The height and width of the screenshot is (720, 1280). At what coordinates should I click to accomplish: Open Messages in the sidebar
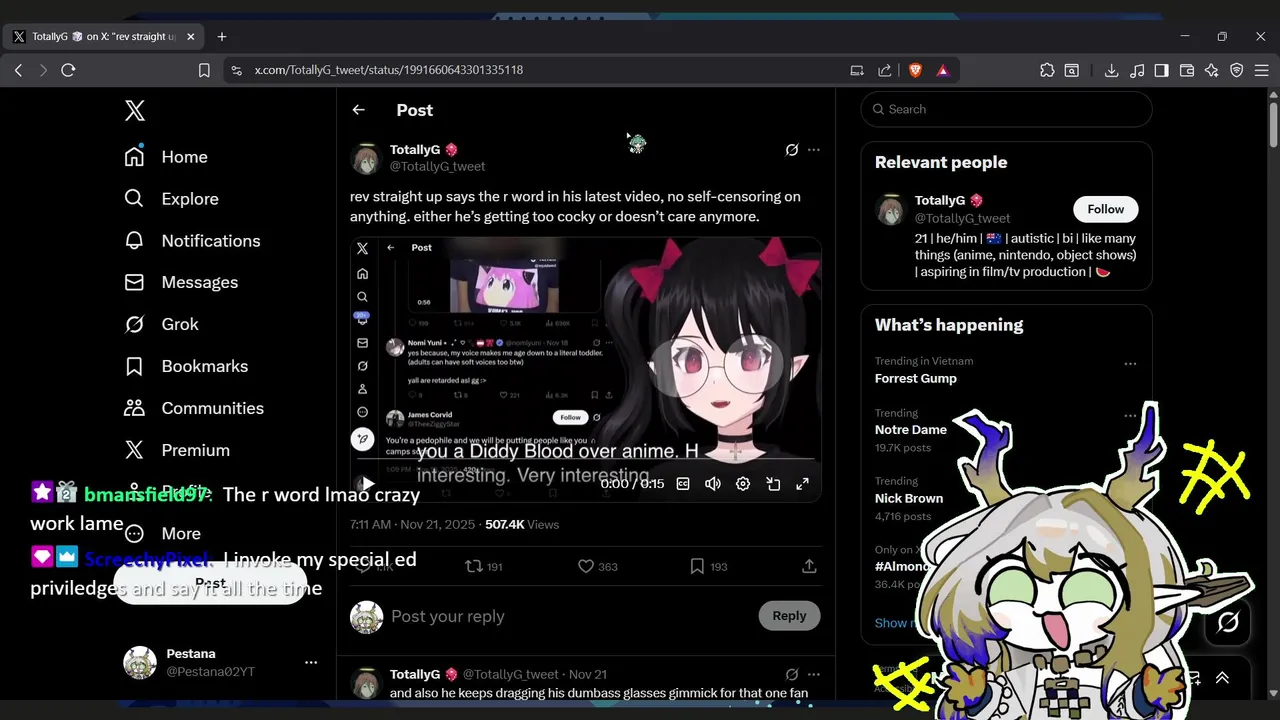click(x=181, y=283)
